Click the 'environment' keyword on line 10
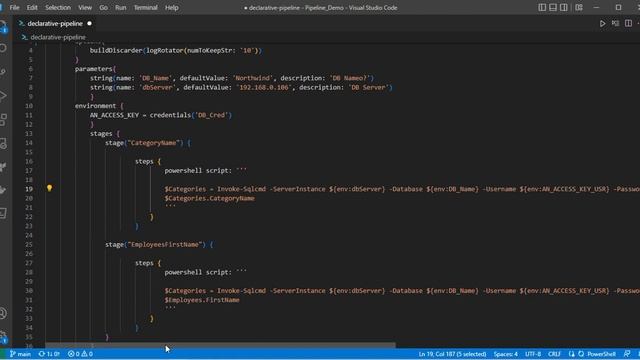640x360 pixels. [x=96, y=106]
